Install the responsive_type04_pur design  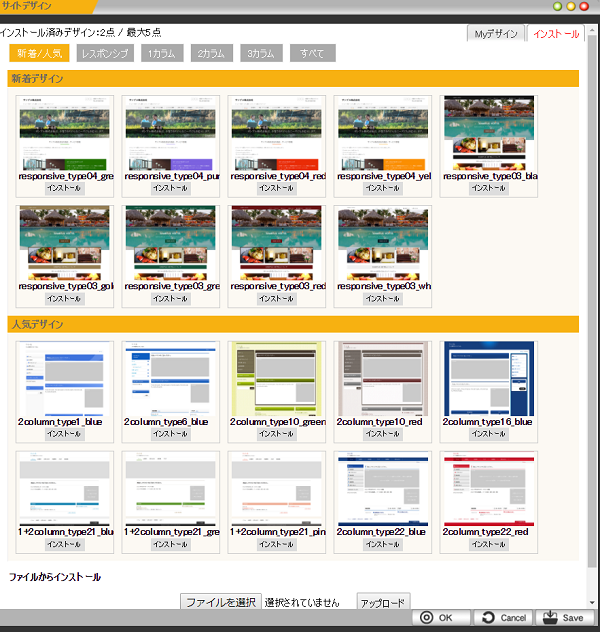click(x=170, y=188)
